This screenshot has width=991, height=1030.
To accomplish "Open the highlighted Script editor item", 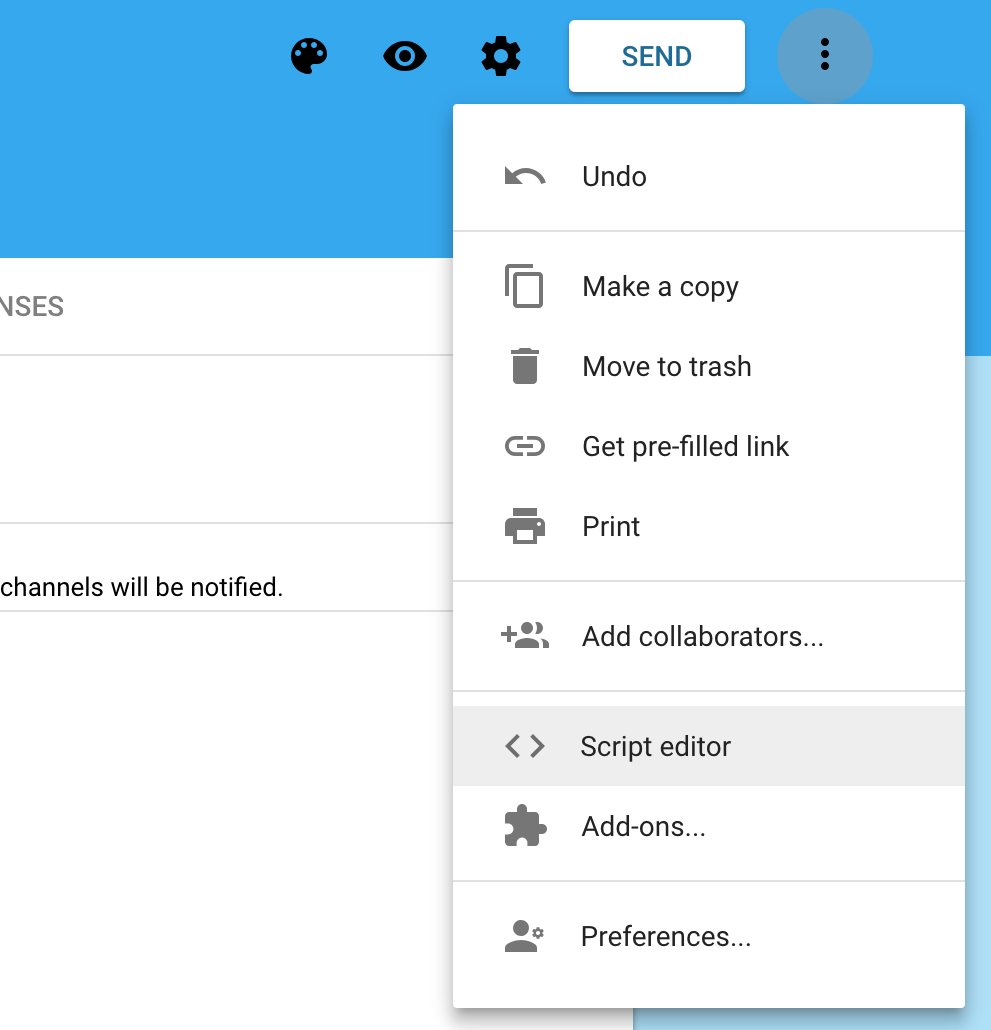I will [x=655, y=747].
